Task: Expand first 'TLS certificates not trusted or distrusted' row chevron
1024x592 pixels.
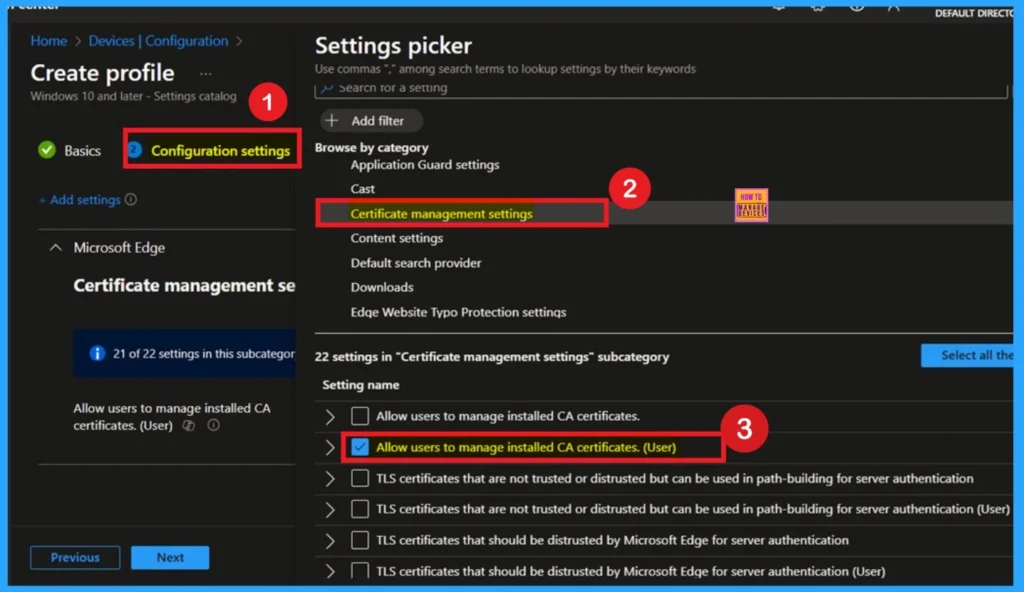Action: point(330,479)
